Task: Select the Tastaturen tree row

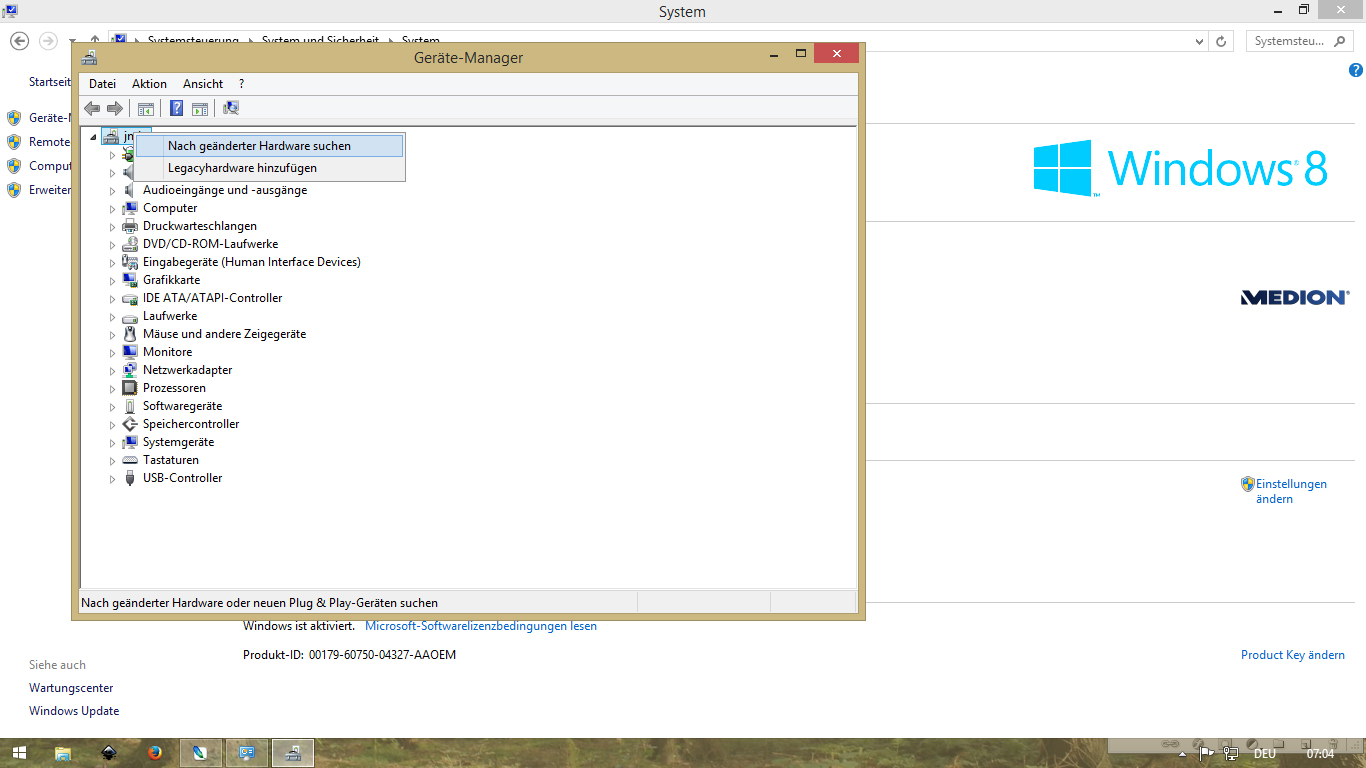Action: 170,460
